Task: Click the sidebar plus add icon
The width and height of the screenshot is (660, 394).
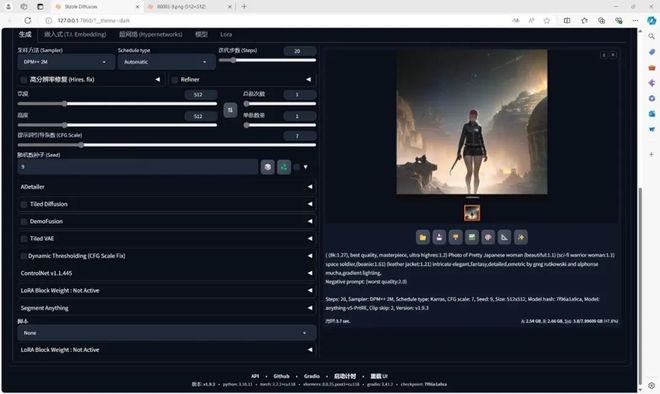Action: (x=652, y=154)
